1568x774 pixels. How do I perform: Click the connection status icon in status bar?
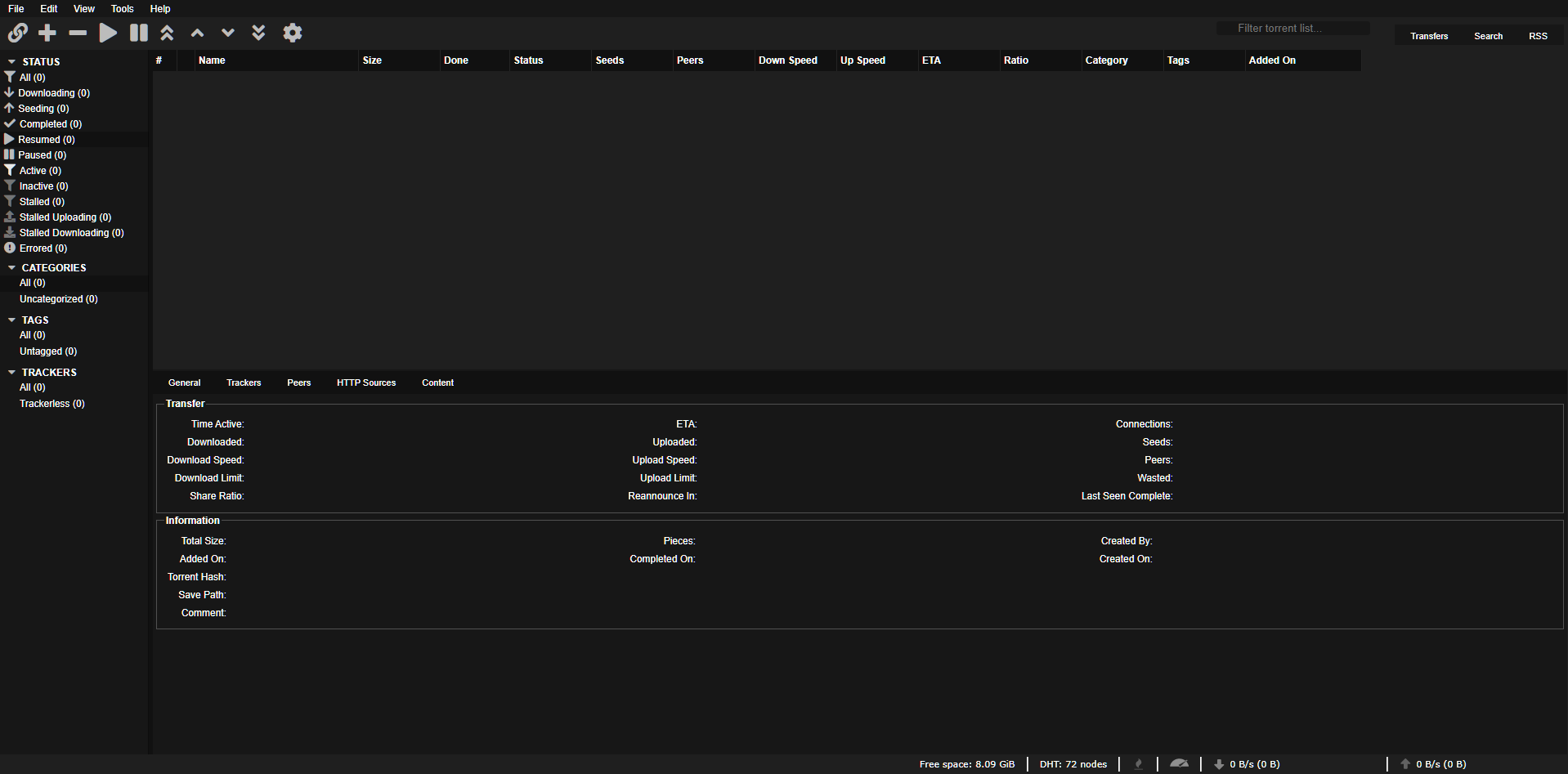(1138, 763)
